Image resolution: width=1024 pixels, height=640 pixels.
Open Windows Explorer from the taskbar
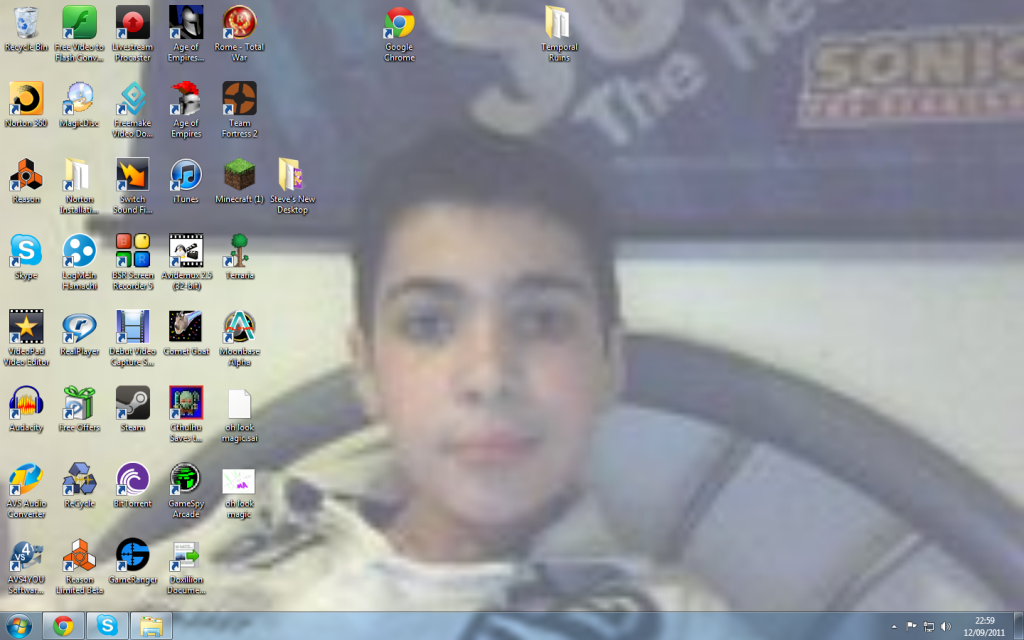click(151, 626)
